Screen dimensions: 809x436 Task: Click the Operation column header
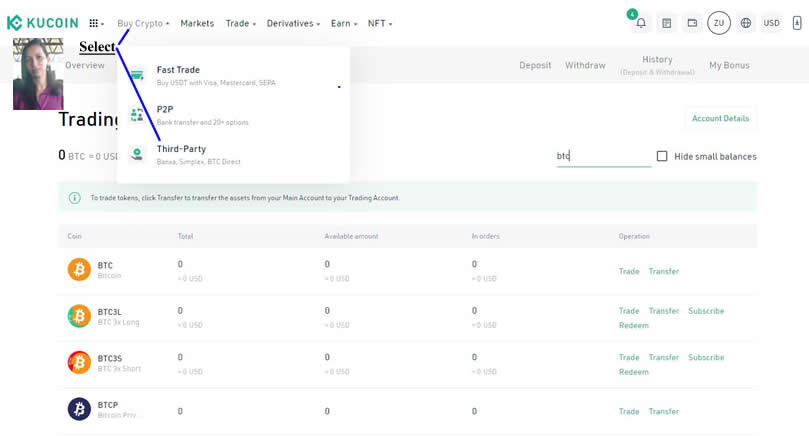point(634,236)
